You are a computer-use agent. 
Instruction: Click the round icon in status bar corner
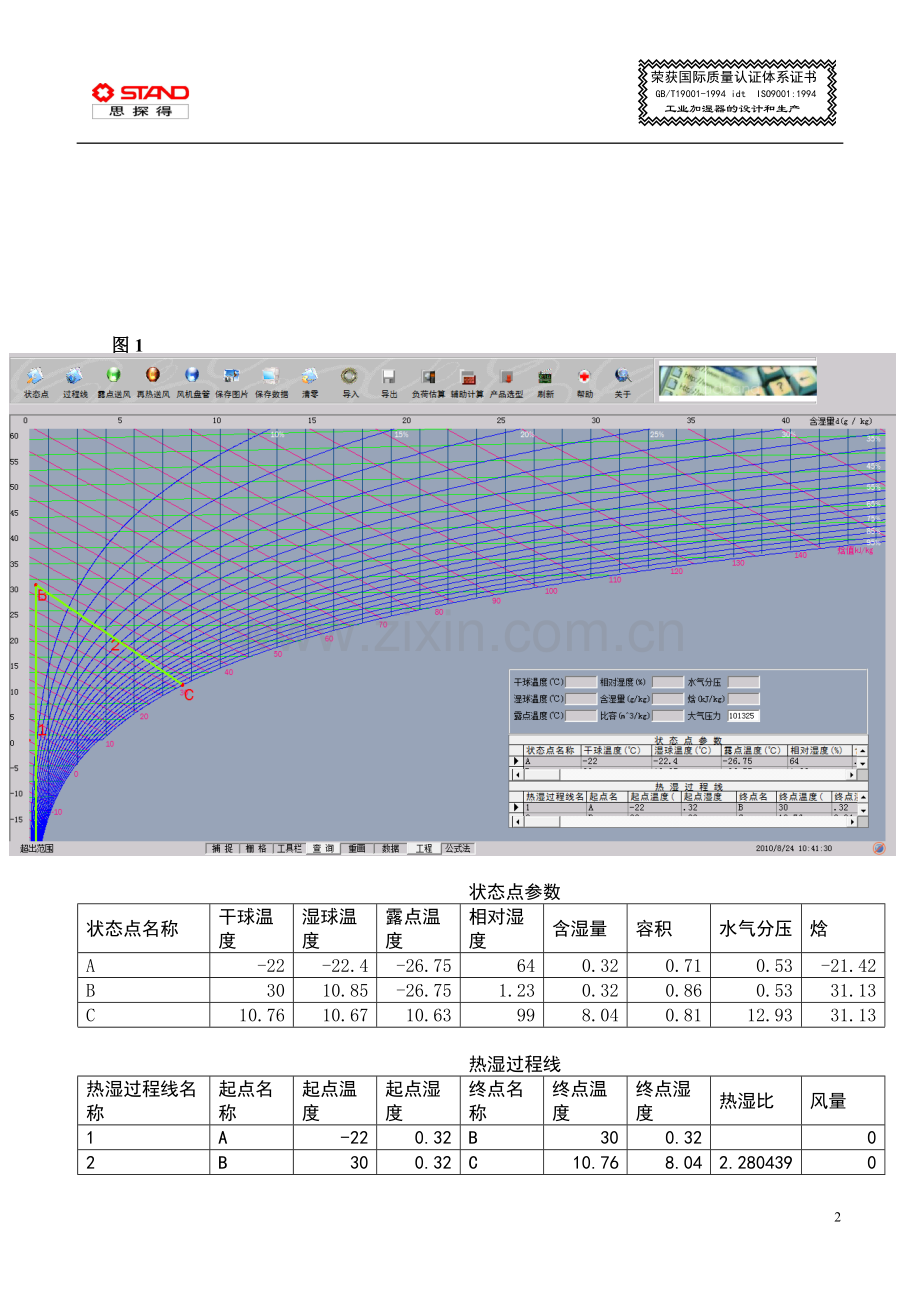(x=879, y=848)
